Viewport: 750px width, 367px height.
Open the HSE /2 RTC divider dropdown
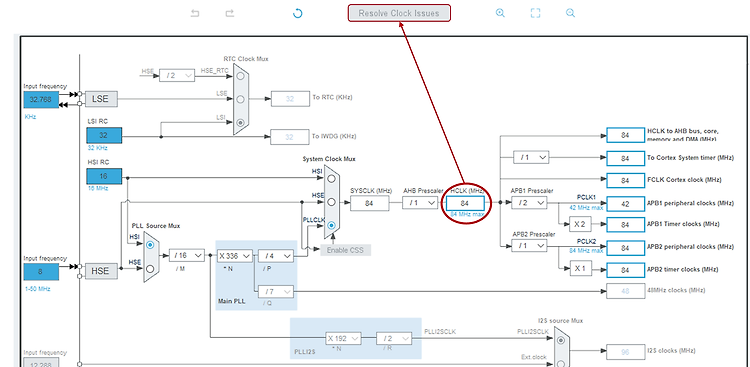click(x=176, y=75)
